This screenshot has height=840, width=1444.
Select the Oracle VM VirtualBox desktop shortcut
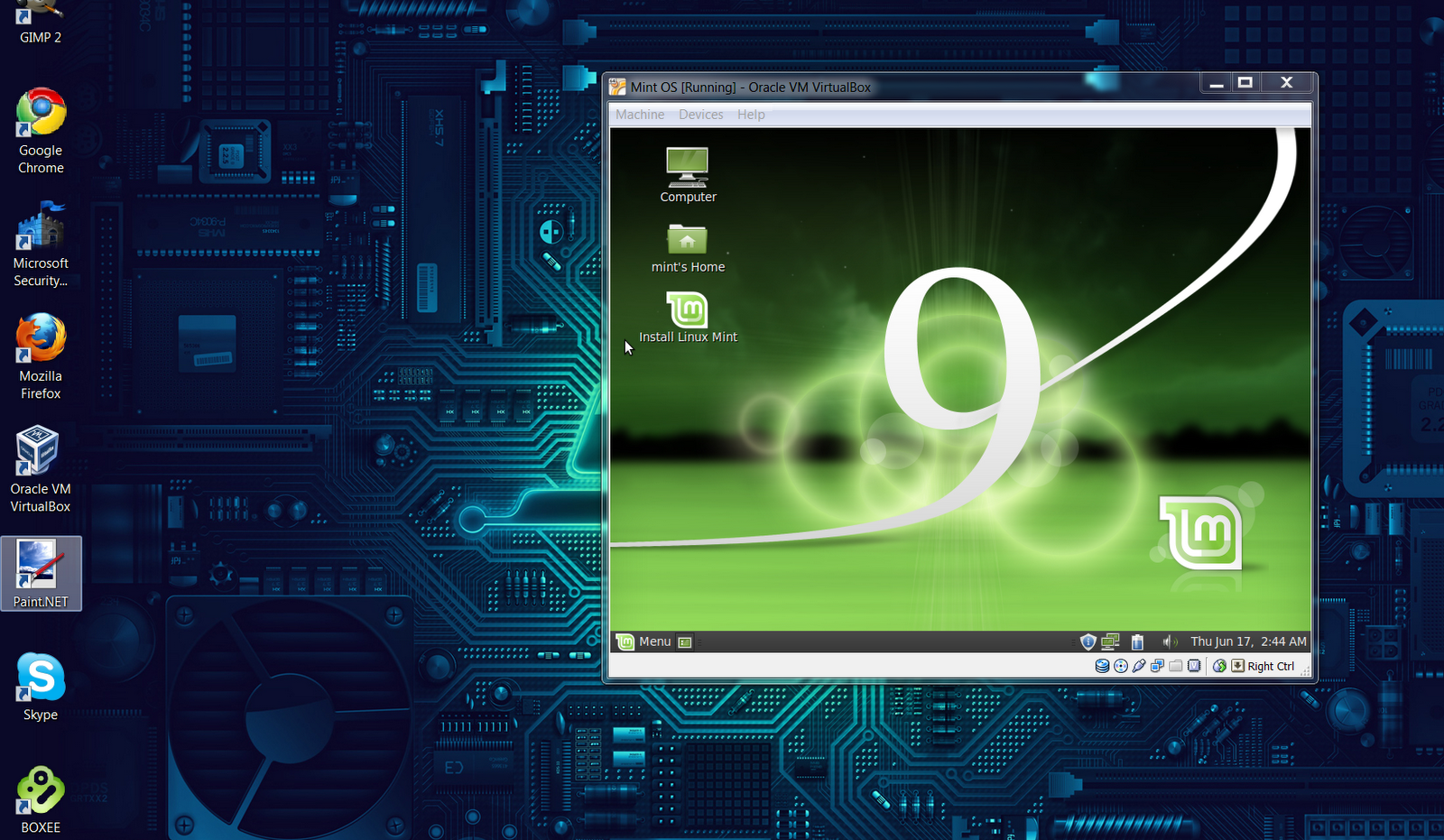[41, 470]
